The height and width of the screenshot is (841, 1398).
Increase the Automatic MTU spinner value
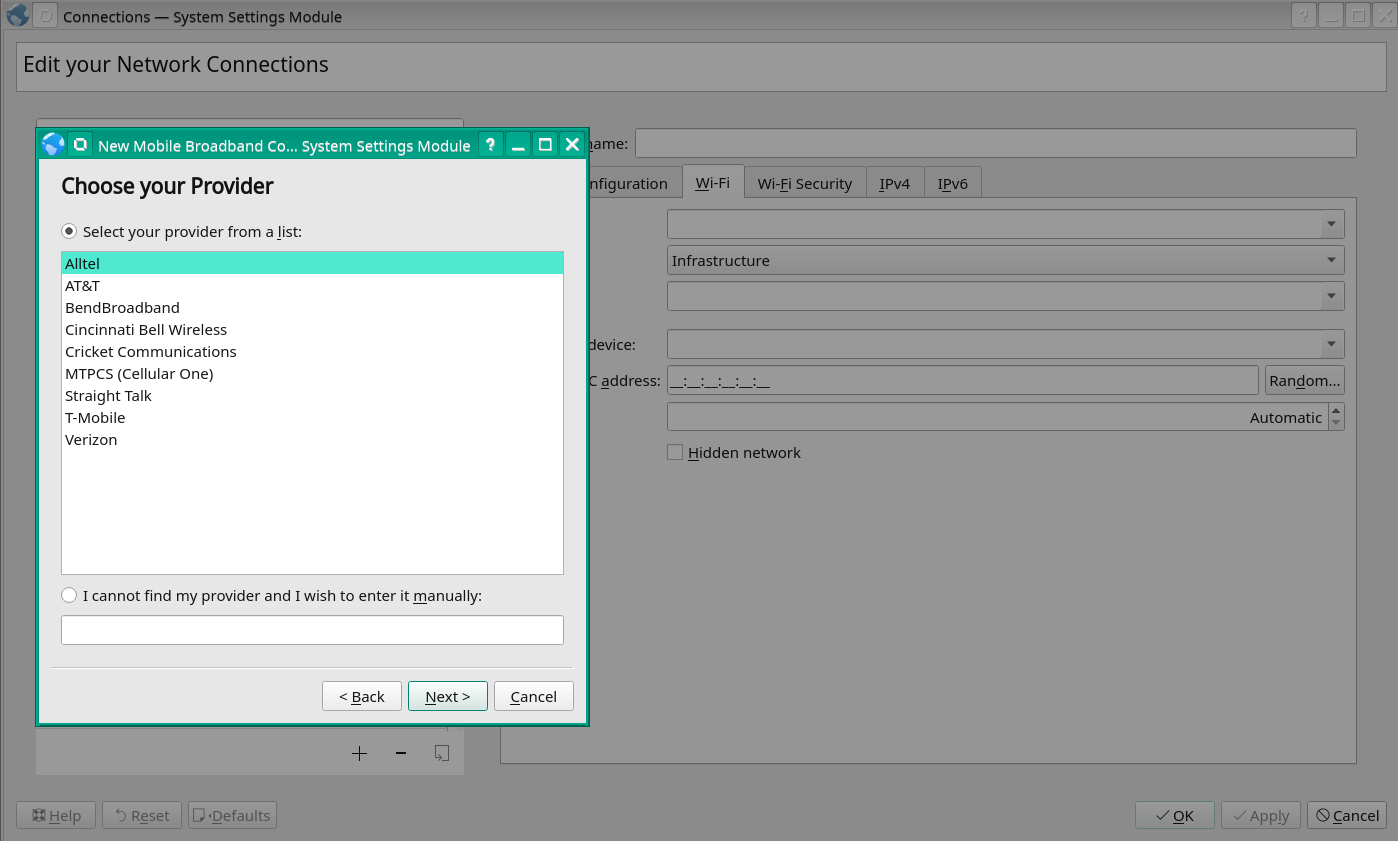(1336, 410)
